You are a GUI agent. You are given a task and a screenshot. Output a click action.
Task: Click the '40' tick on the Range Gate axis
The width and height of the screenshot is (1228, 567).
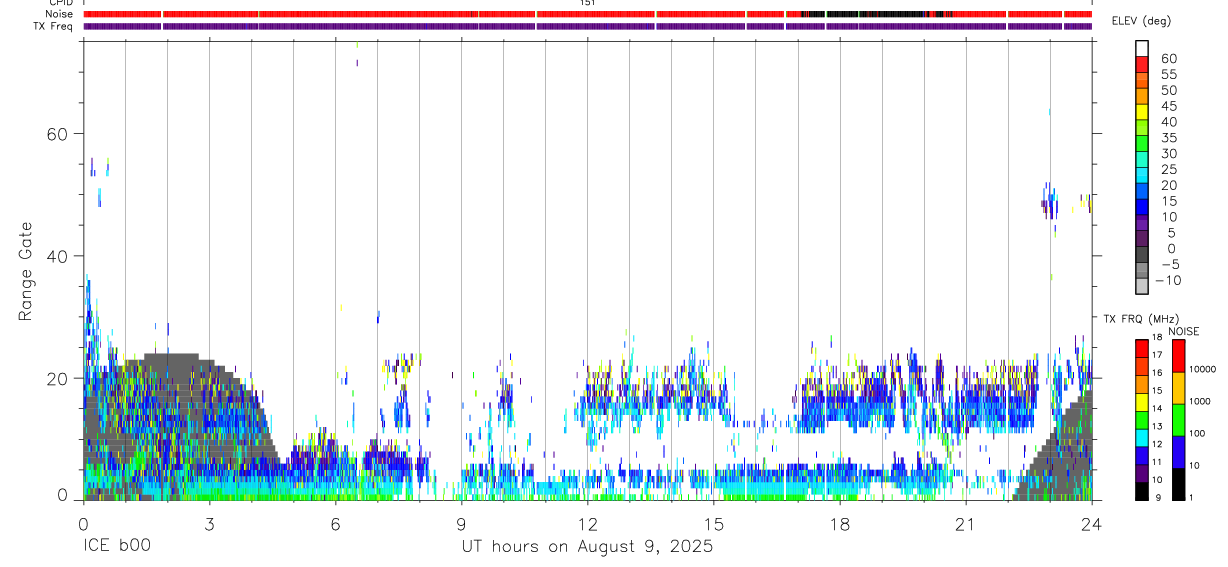(58, 256)
